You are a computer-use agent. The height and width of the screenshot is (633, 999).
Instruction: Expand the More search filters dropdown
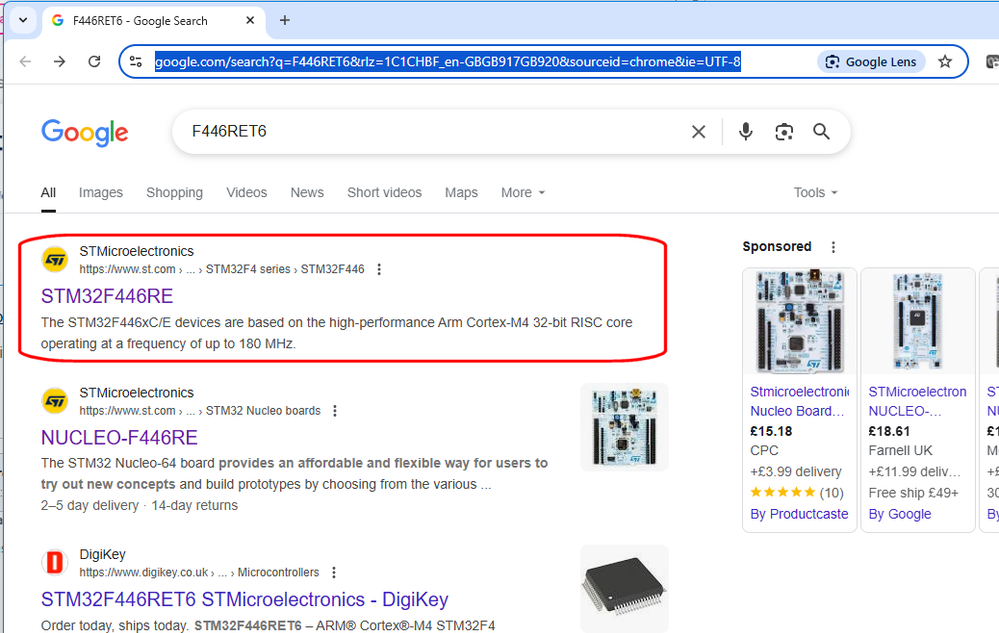[523, 192]
